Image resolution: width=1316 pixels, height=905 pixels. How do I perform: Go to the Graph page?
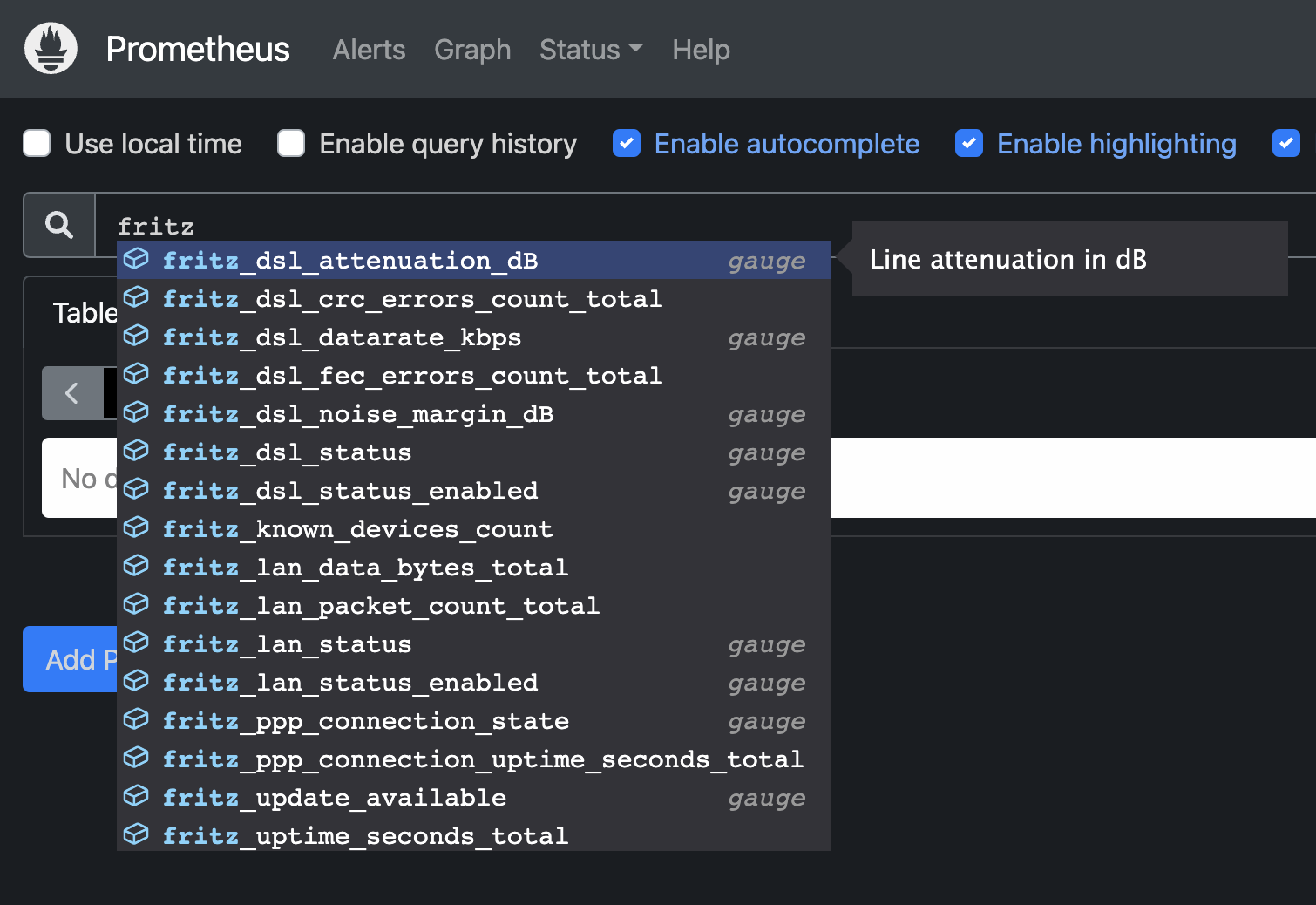pyautogui.click(x=472, y=50)
